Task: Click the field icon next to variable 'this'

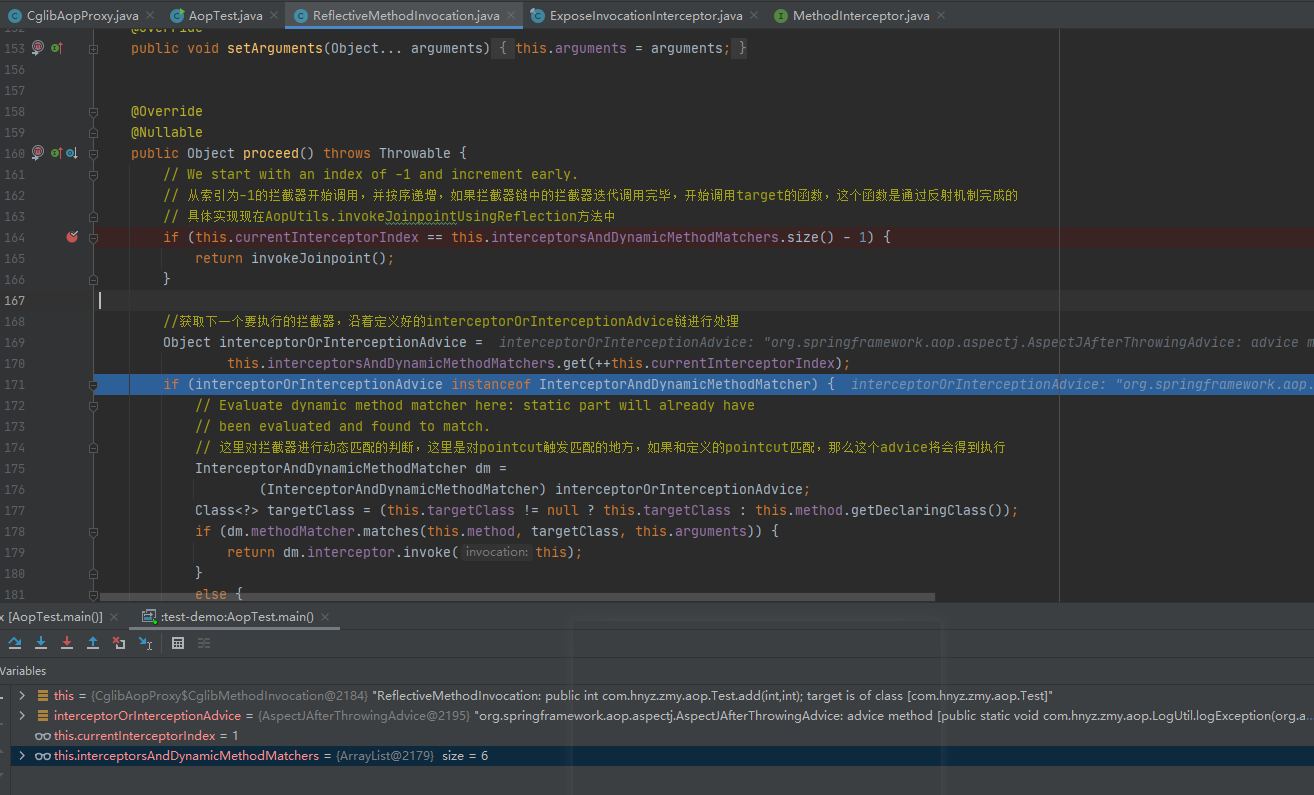Action: click(x=43, y=695)
